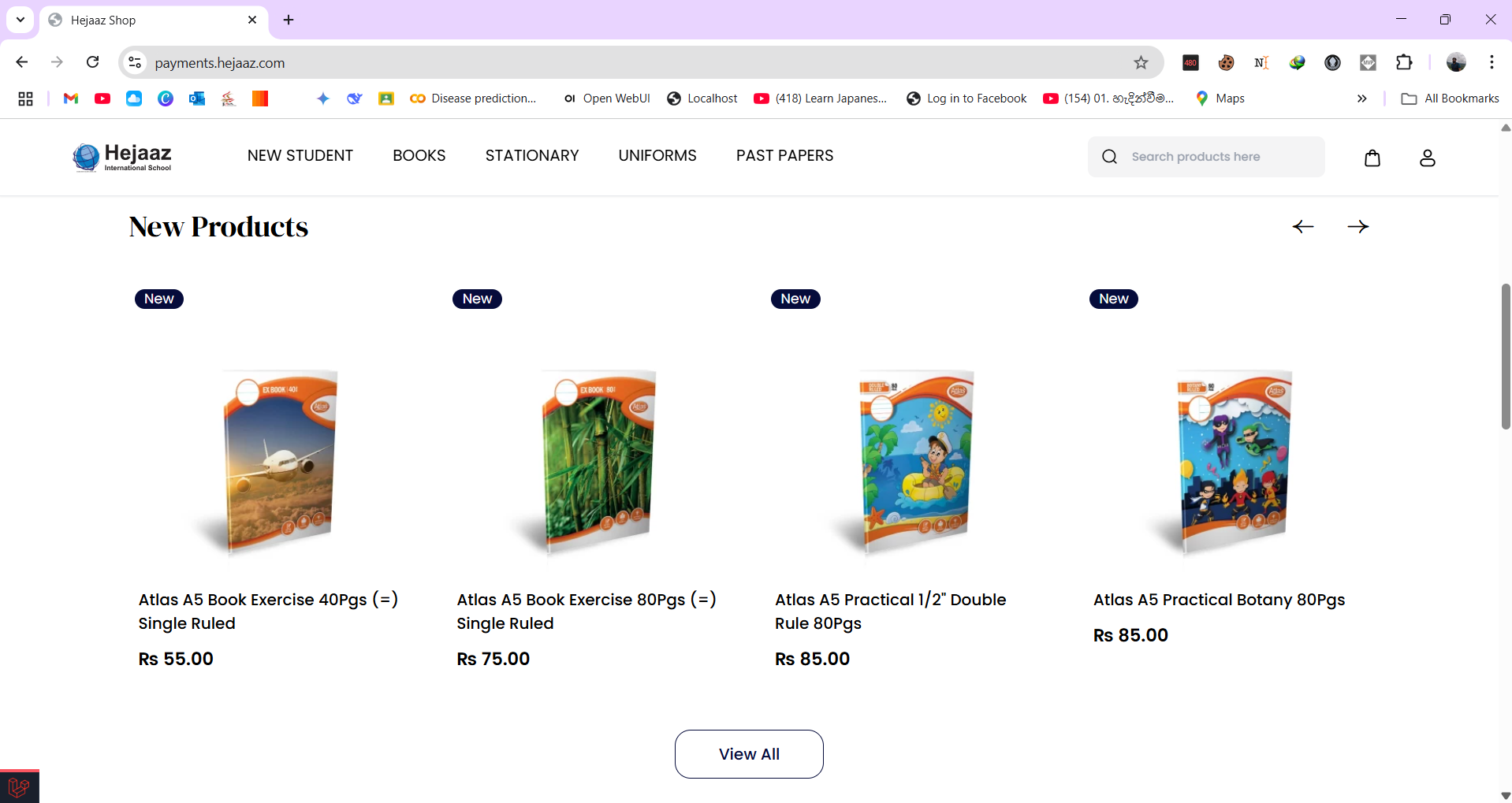Open Chrome three-dot menu
The image size is (1512, 803).
[1492, 62]
